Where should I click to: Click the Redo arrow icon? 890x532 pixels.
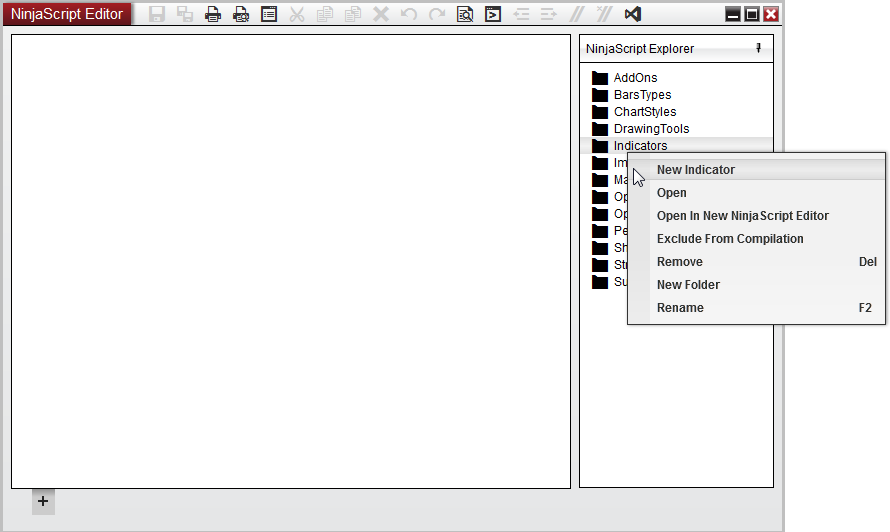coord(437,14)
